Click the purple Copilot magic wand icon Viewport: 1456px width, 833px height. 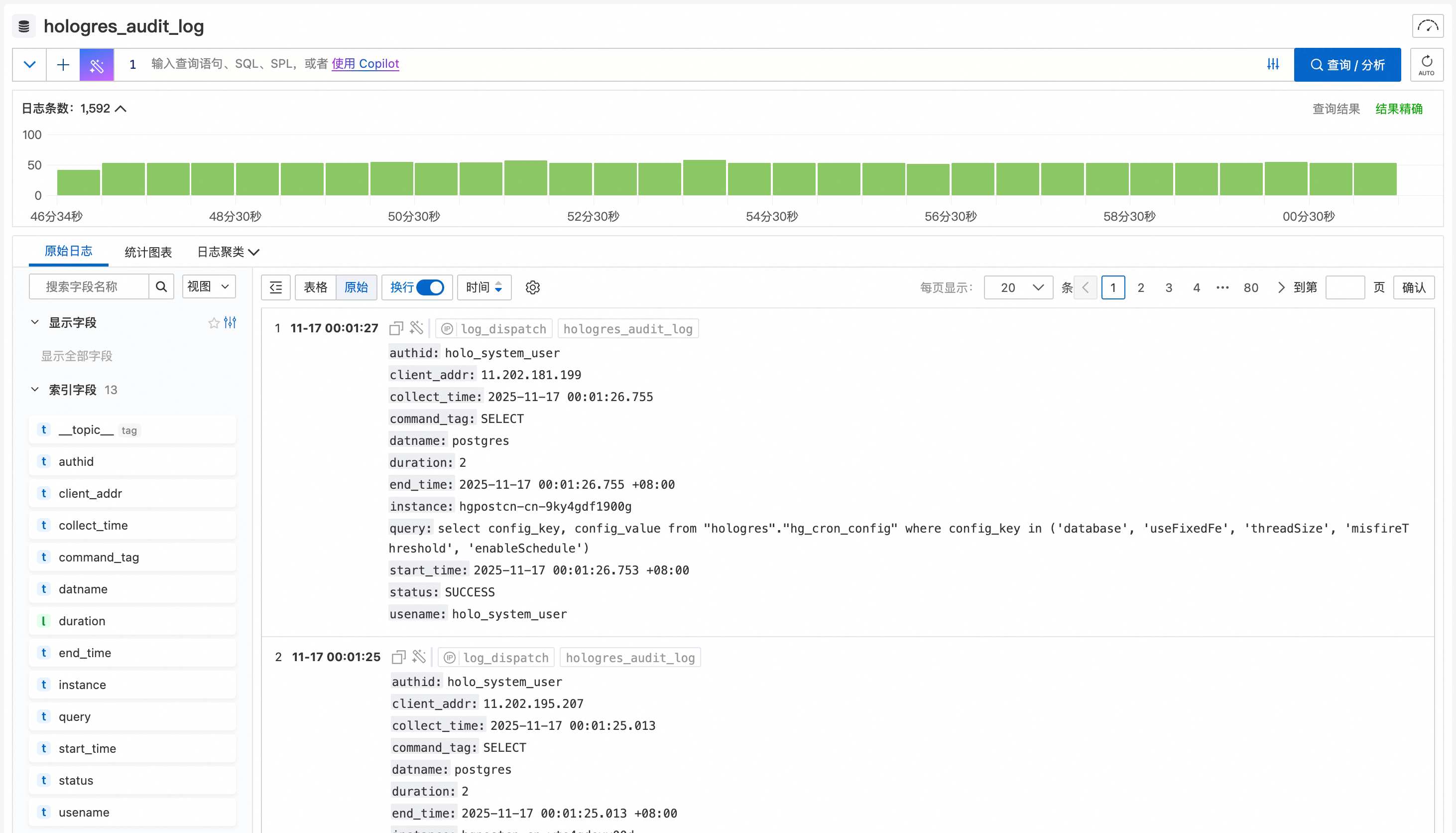click(96, 65)
